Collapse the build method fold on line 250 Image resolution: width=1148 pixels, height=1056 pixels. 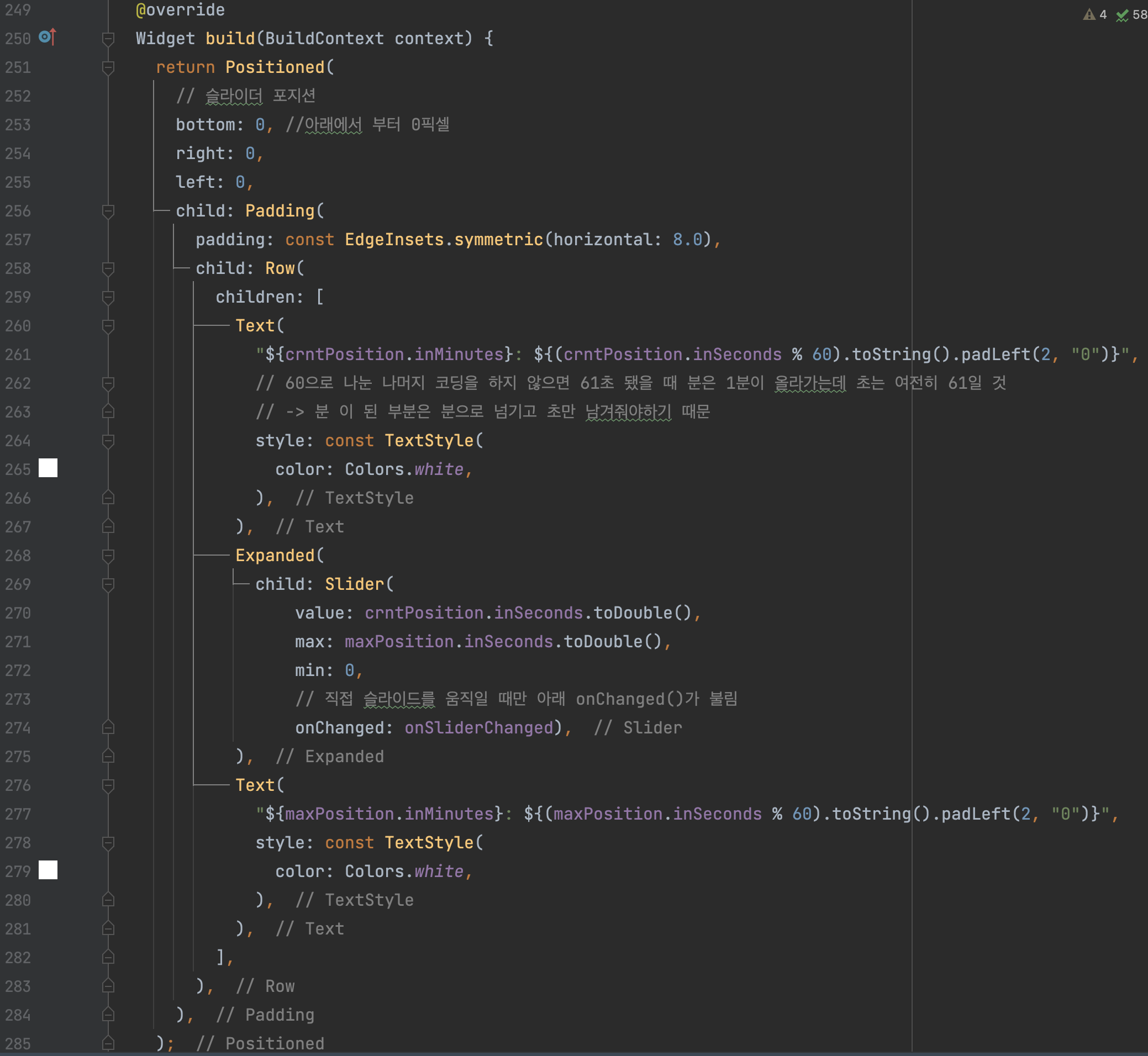point(108,39)
